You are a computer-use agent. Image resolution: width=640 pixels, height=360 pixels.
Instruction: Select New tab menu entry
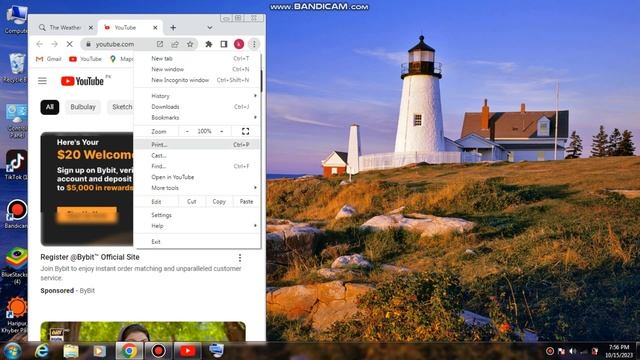coord(197,58)
